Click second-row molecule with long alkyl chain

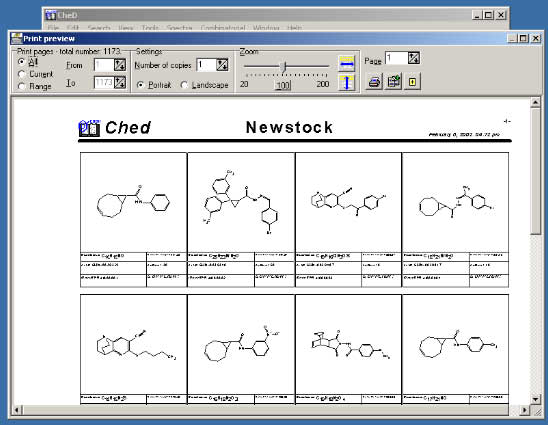point(136,344)
